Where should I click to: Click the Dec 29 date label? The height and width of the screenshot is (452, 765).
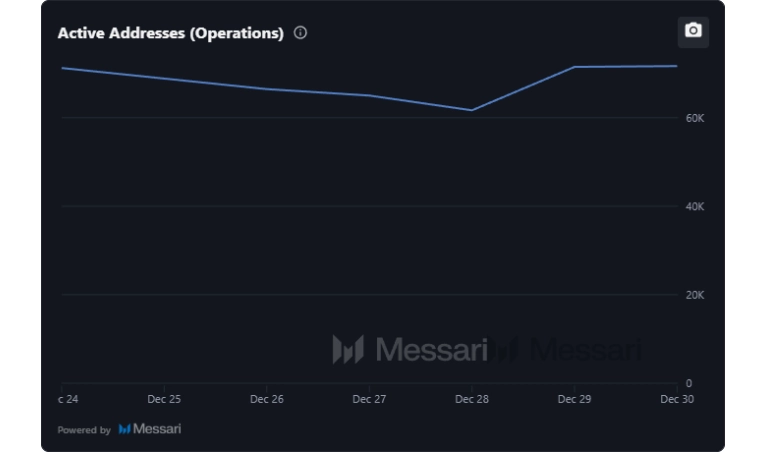[574, 399]
